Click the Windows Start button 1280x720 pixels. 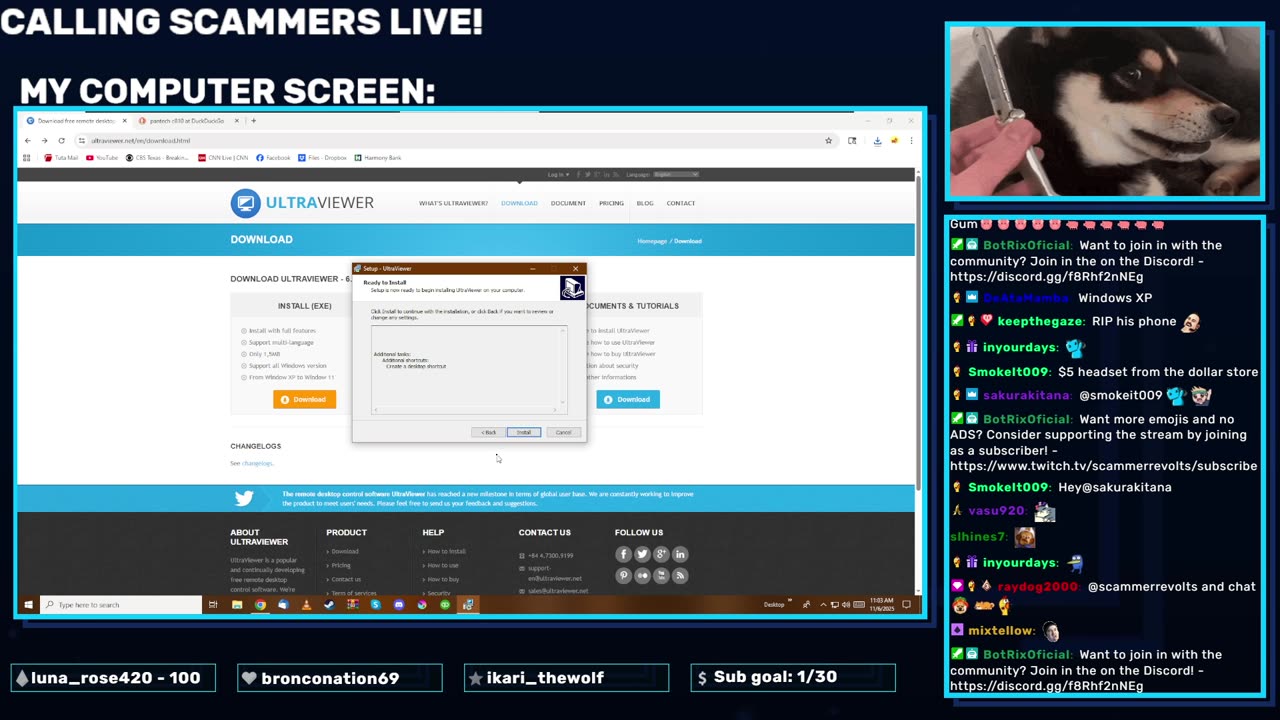(x=28, y=604)
